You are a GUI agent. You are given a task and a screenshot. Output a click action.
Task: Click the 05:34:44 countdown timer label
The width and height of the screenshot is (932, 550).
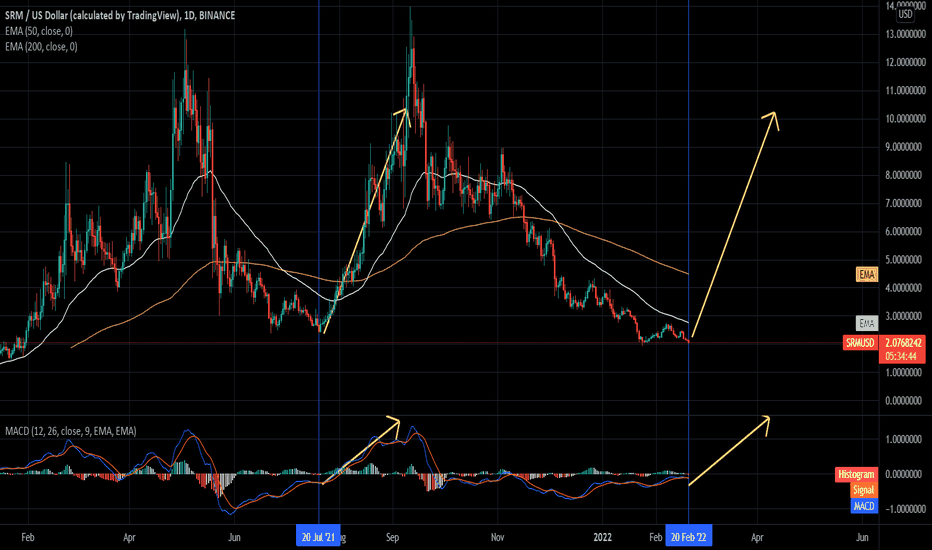tap(902, 356)
